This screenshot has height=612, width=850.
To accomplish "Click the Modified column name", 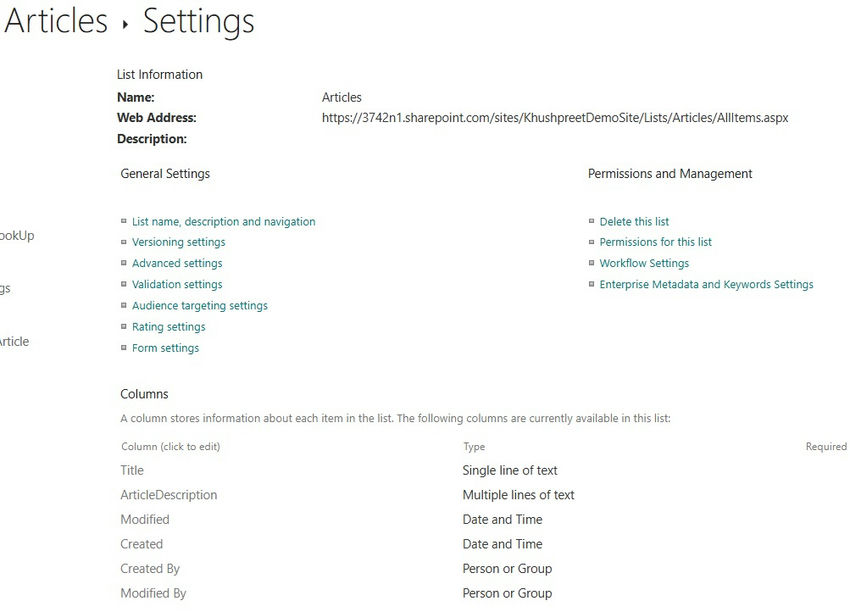I will (145, 520).
